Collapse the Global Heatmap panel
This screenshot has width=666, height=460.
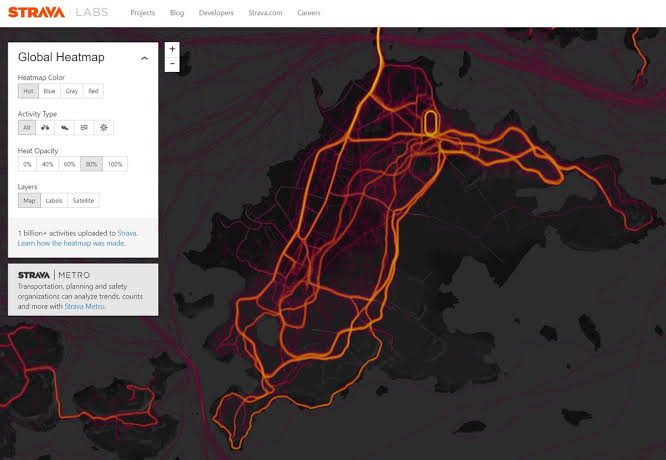[x=144, y=58]
